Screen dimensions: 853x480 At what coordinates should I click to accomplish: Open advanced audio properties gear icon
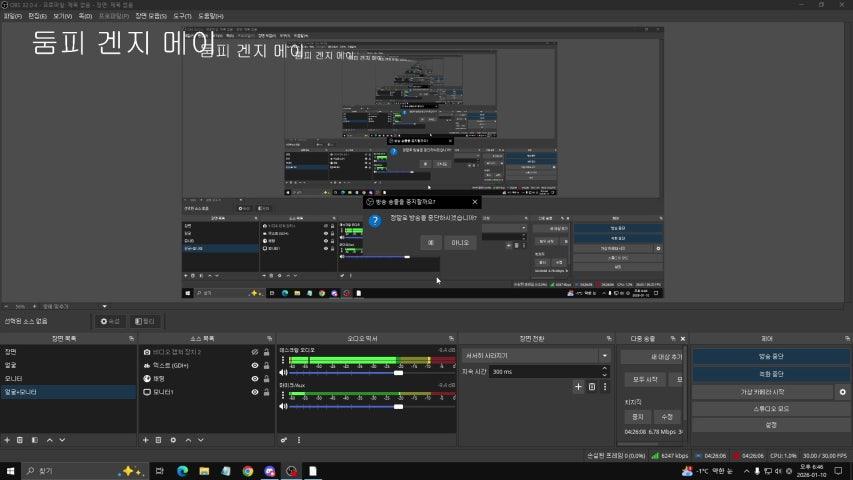coord(283,440)
